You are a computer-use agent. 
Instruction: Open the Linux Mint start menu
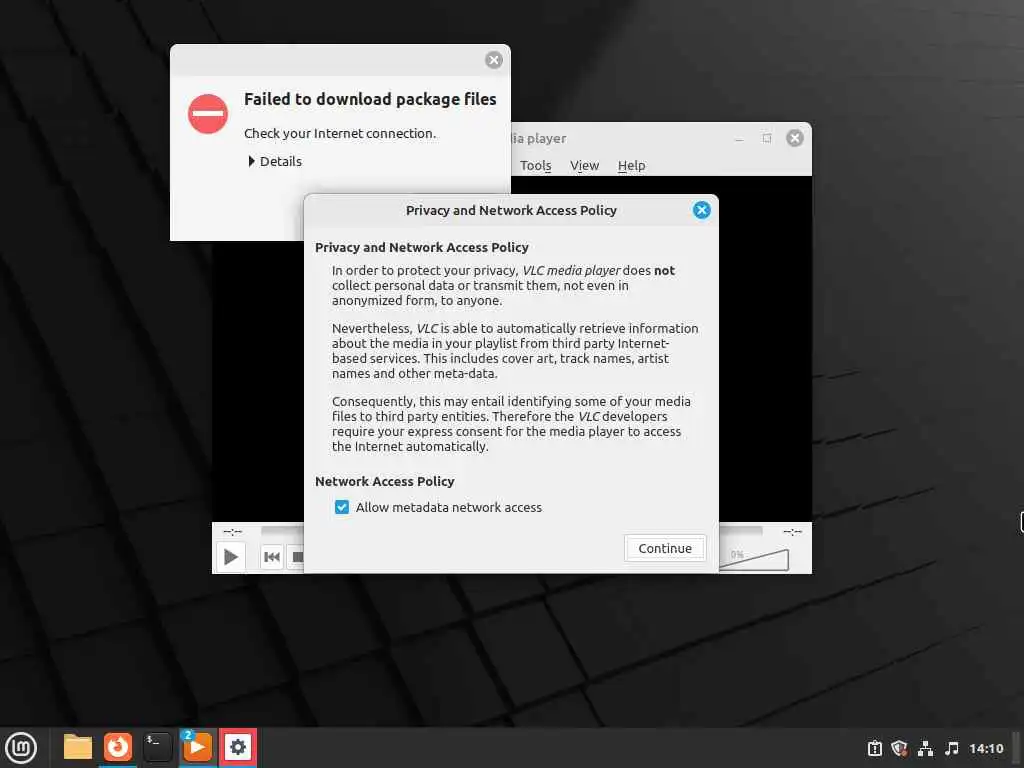click(21, 748)
